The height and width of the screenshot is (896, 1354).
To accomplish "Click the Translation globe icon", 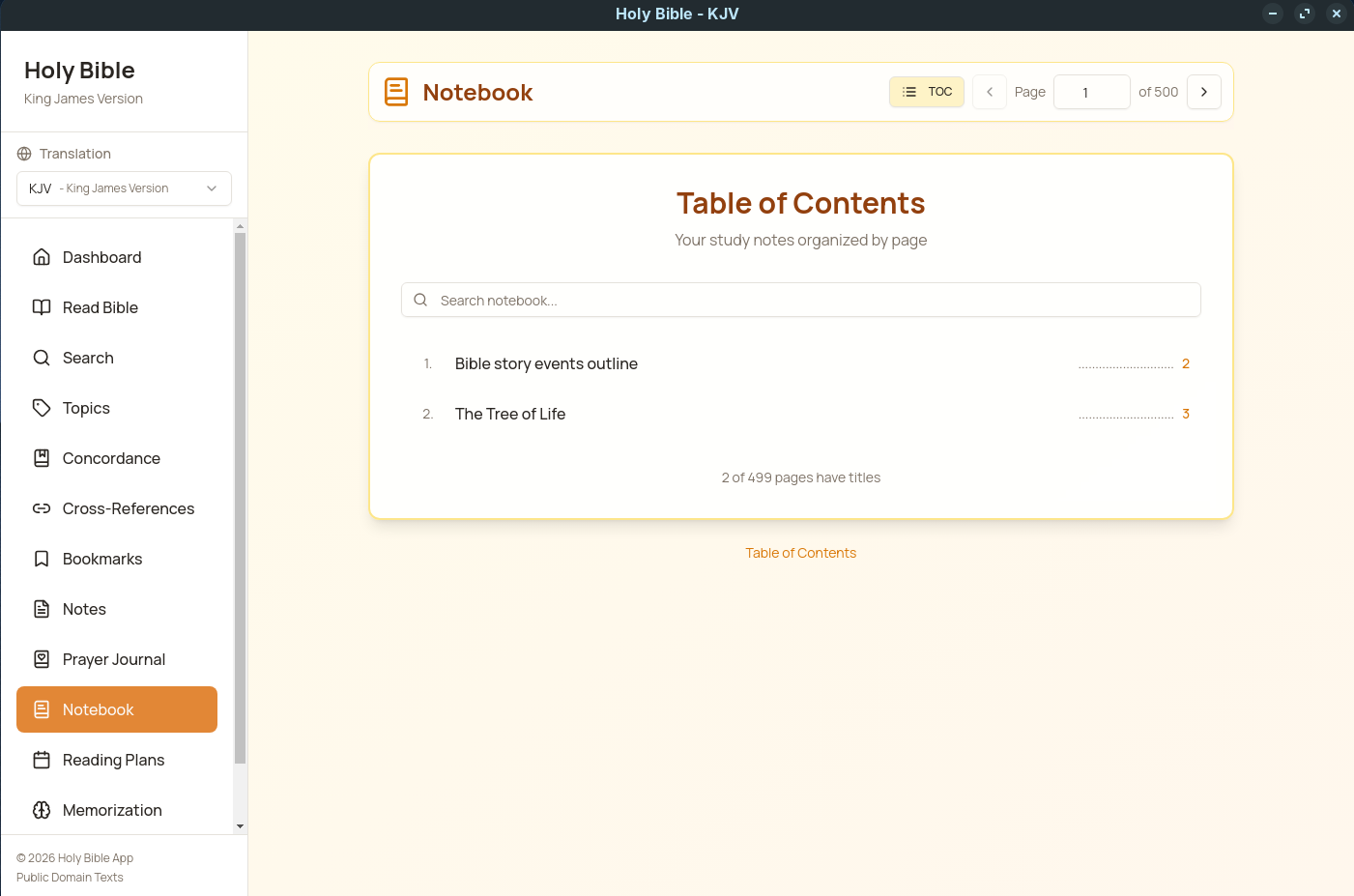I will click(x=24, y=154).
